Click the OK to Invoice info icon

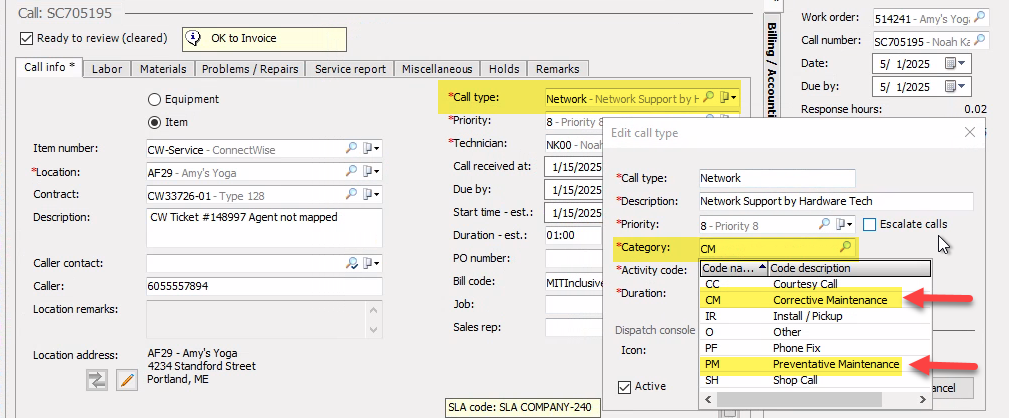[x=192, y=39]
